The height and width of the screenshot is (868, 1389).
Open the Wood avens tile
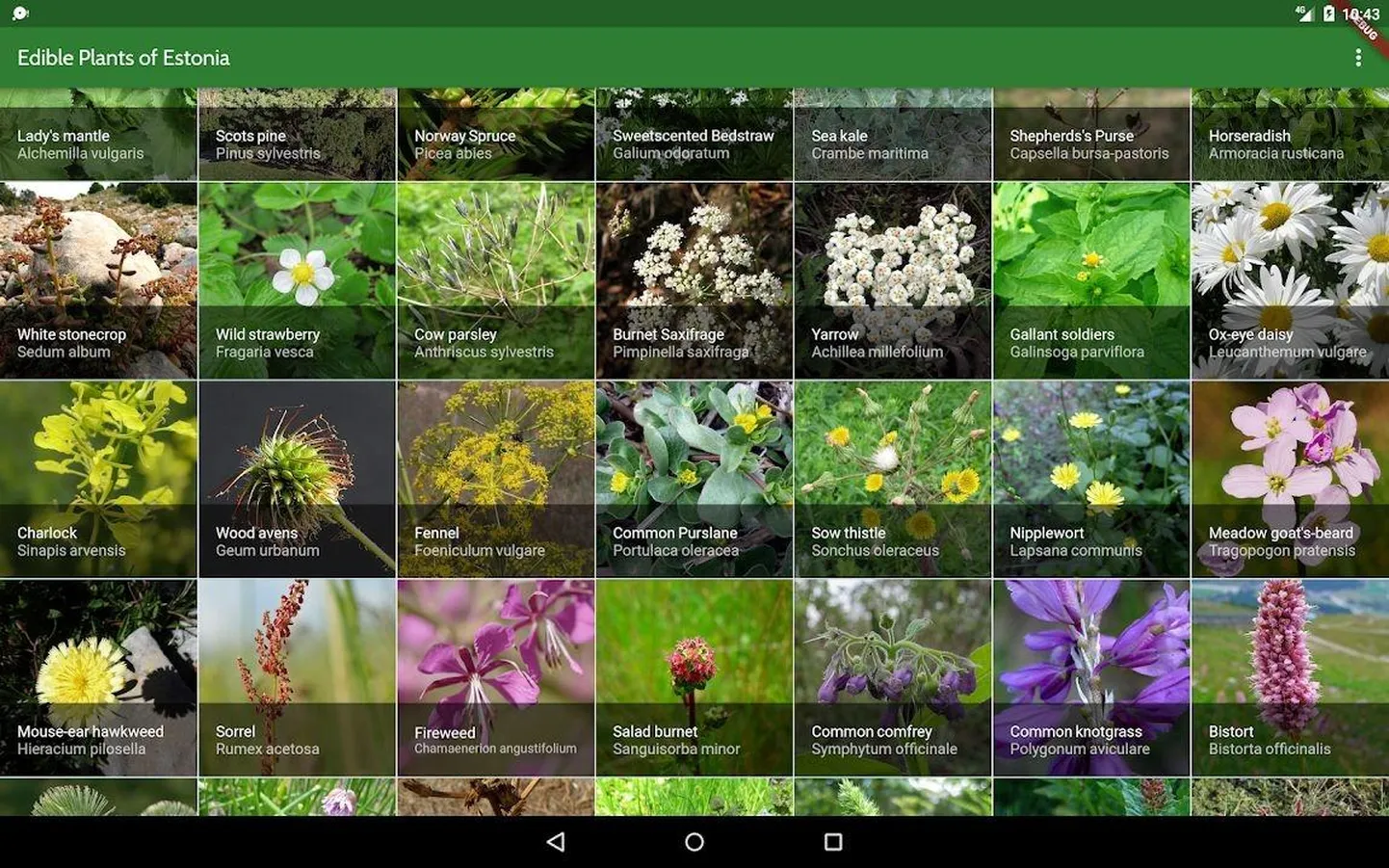[x=297, y=479]
